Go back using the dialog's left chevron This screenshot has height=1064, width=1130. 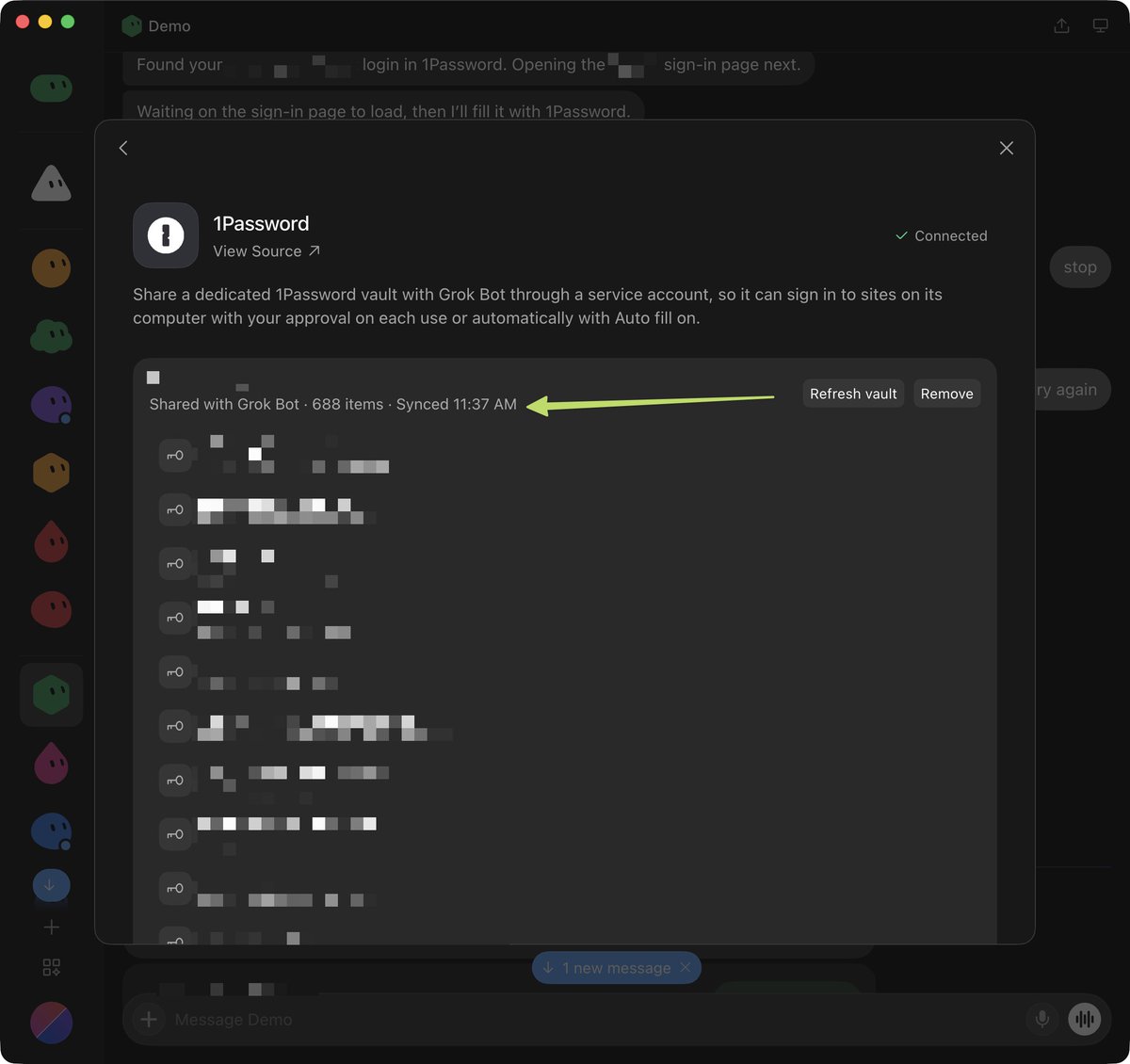123,148
